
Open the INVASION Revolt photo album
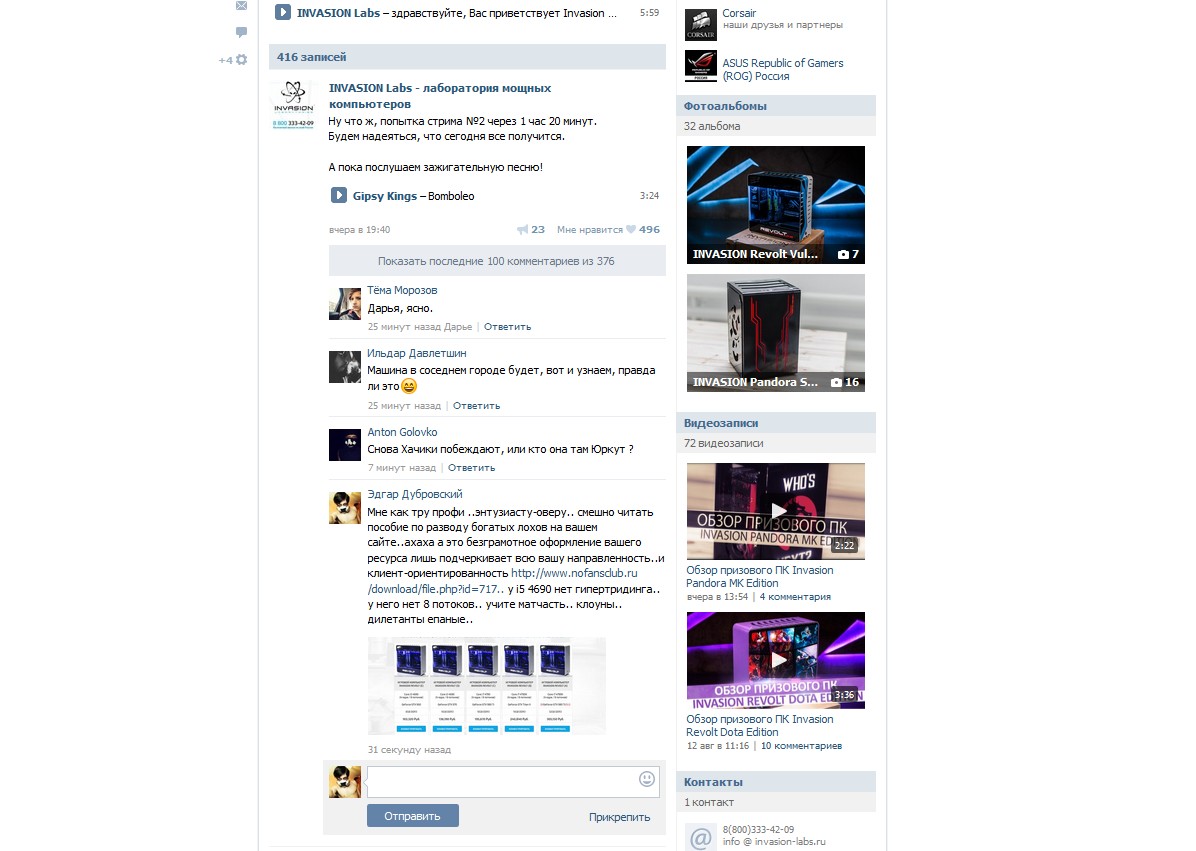click(x=776, y=205)
